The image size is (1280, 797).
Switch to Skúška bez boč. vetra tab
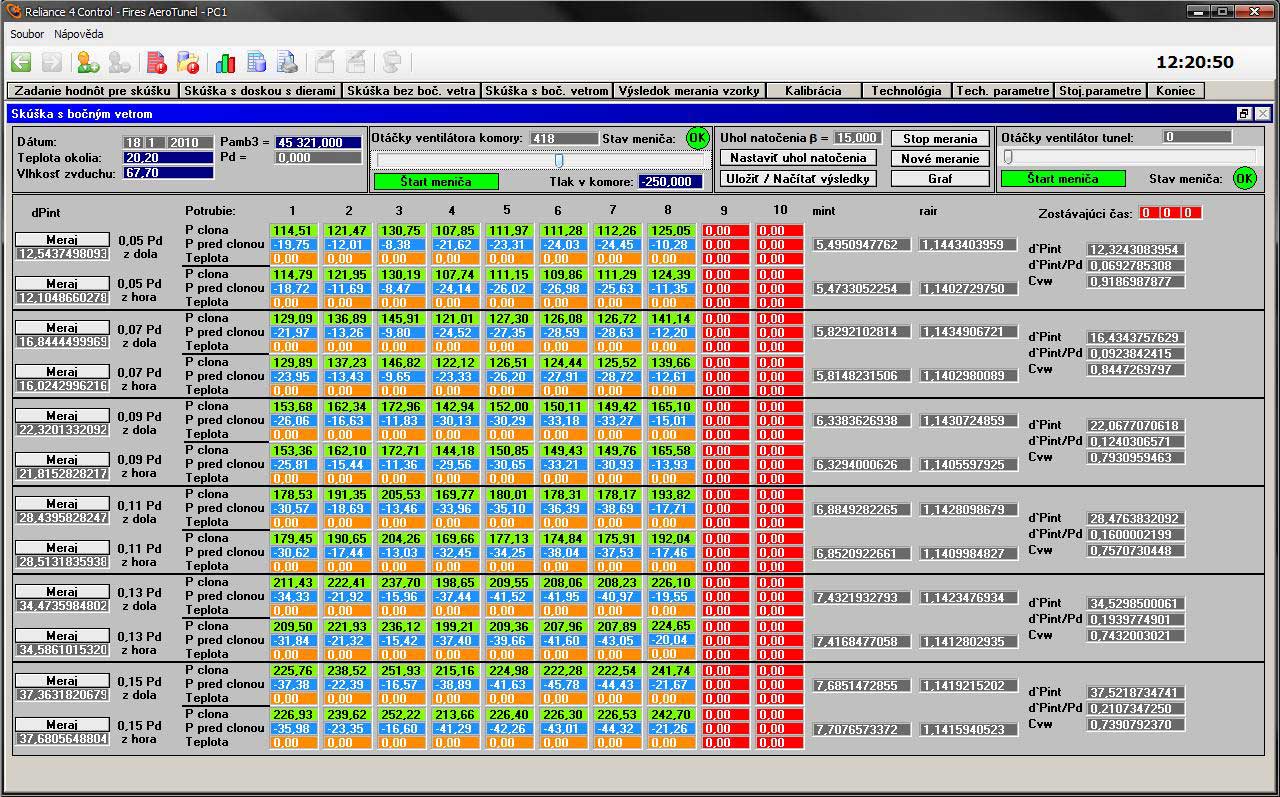(x=411, y=90)
